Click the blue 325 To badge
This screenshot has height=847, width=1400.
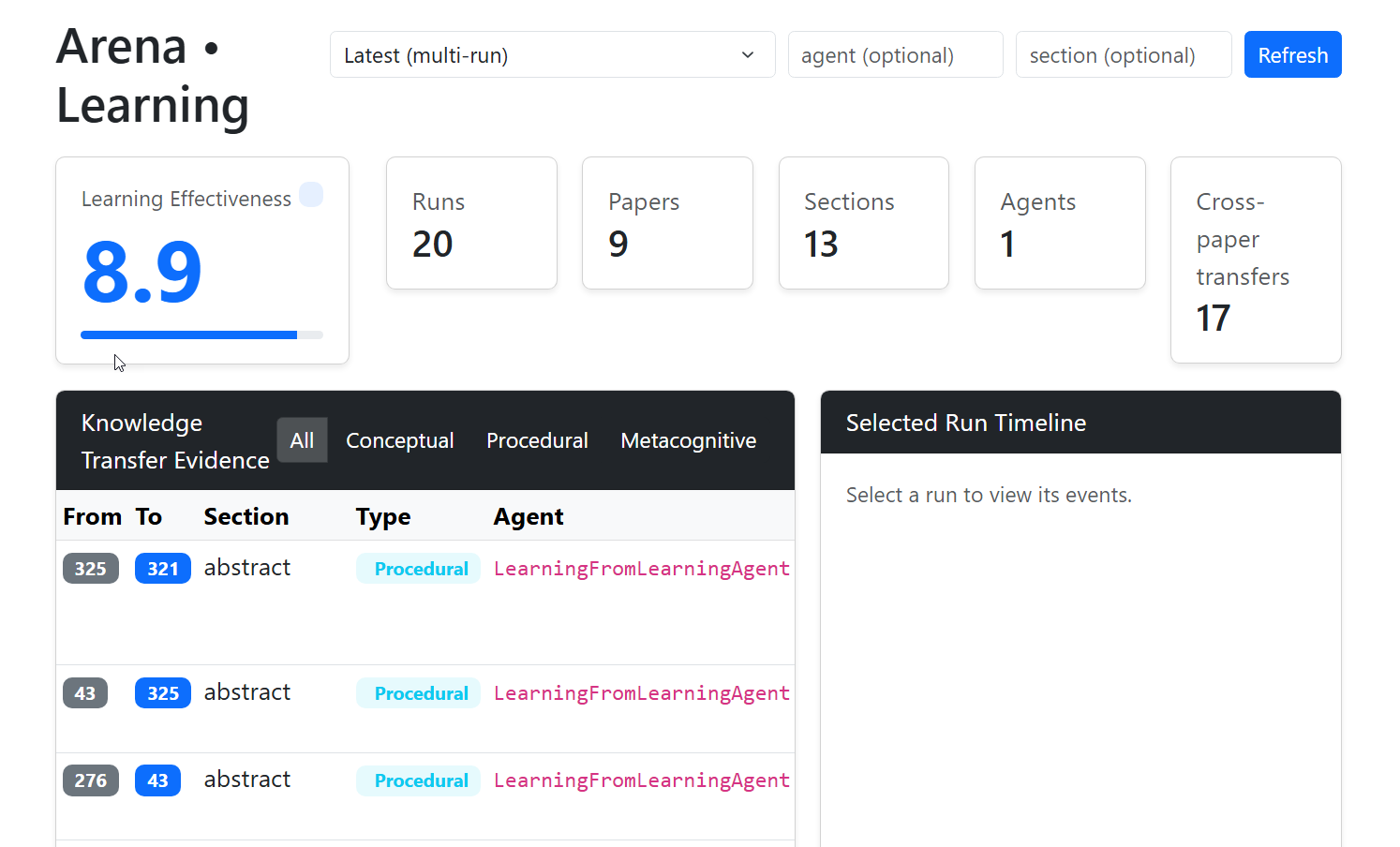point(163,693)
